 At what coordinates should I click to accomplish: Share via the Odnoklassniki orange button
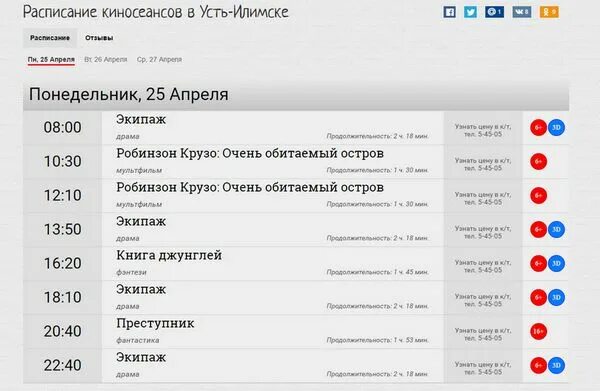click(x=549, y=12)
